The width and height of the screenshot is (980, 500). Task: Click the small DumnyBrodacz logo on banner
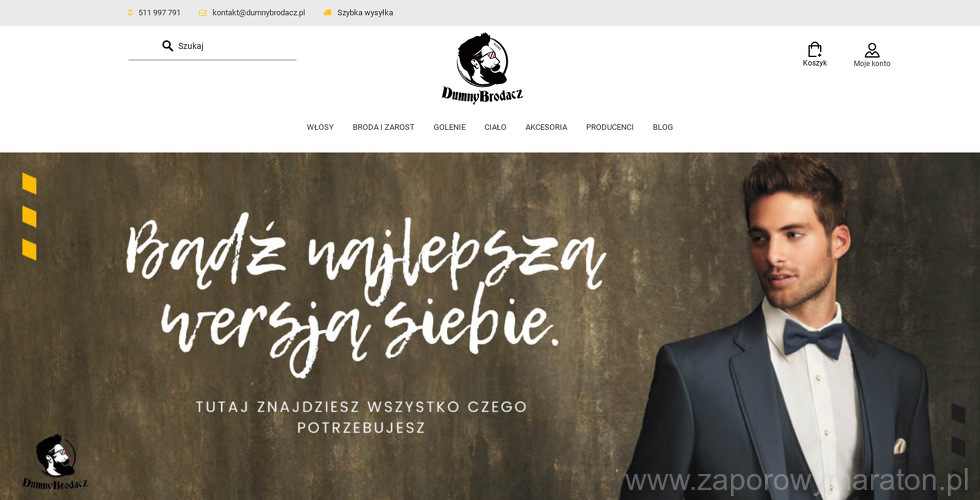click(x=55, y=462)
